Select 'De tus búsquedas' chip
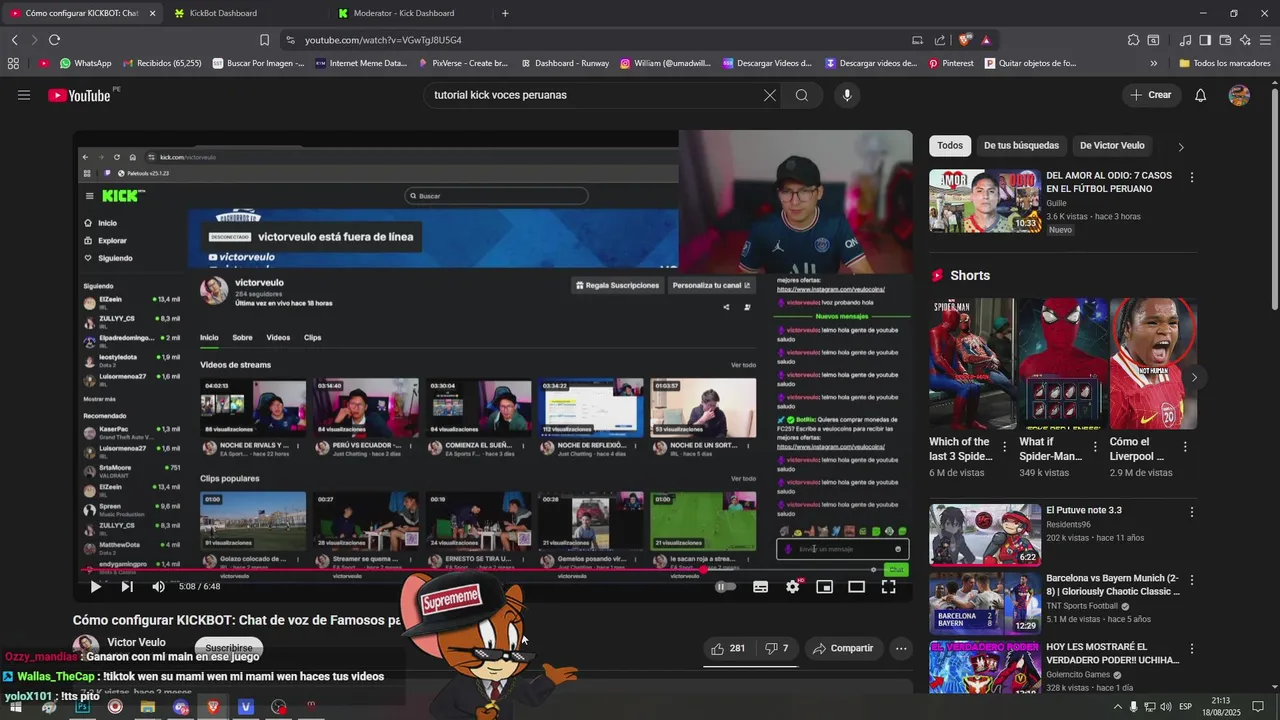This screenshot has height=720, width=1280. click(x=1021, y=146)
